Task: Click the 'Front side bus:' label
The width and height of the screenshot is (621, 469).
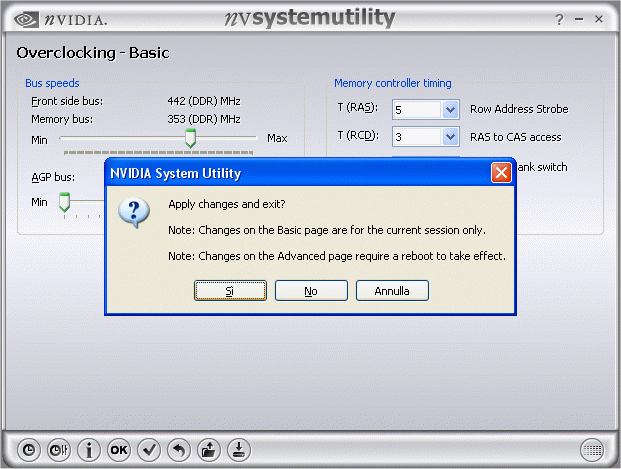Action: (x=67, y=101)
